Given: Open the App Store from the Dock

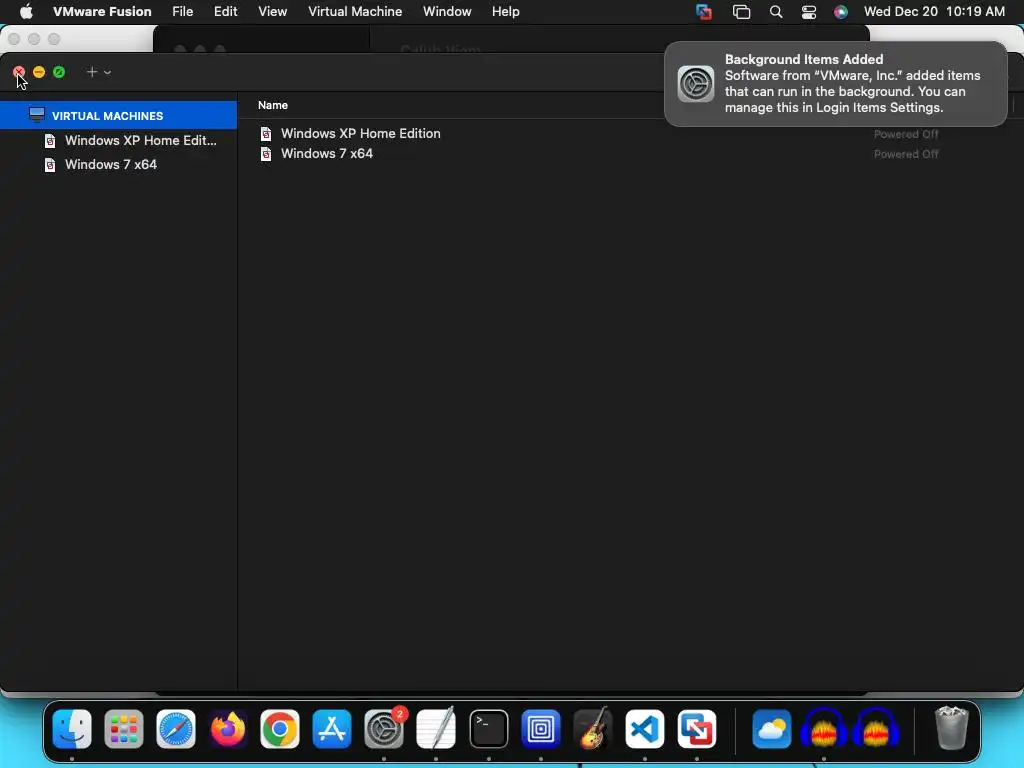Looking at the screenshot, I should pyautogui.click(x=332, y=729).
